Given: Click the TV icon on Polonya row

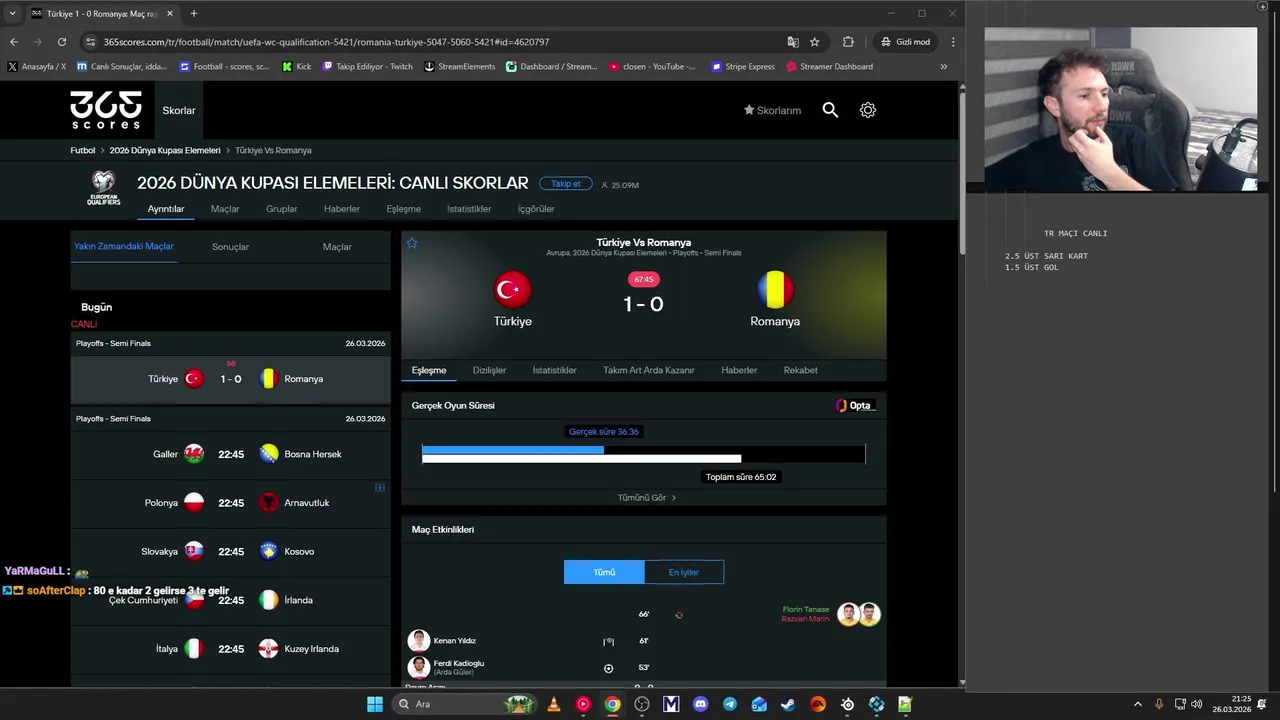Looking at the screenshot, I should click(380, 488).
